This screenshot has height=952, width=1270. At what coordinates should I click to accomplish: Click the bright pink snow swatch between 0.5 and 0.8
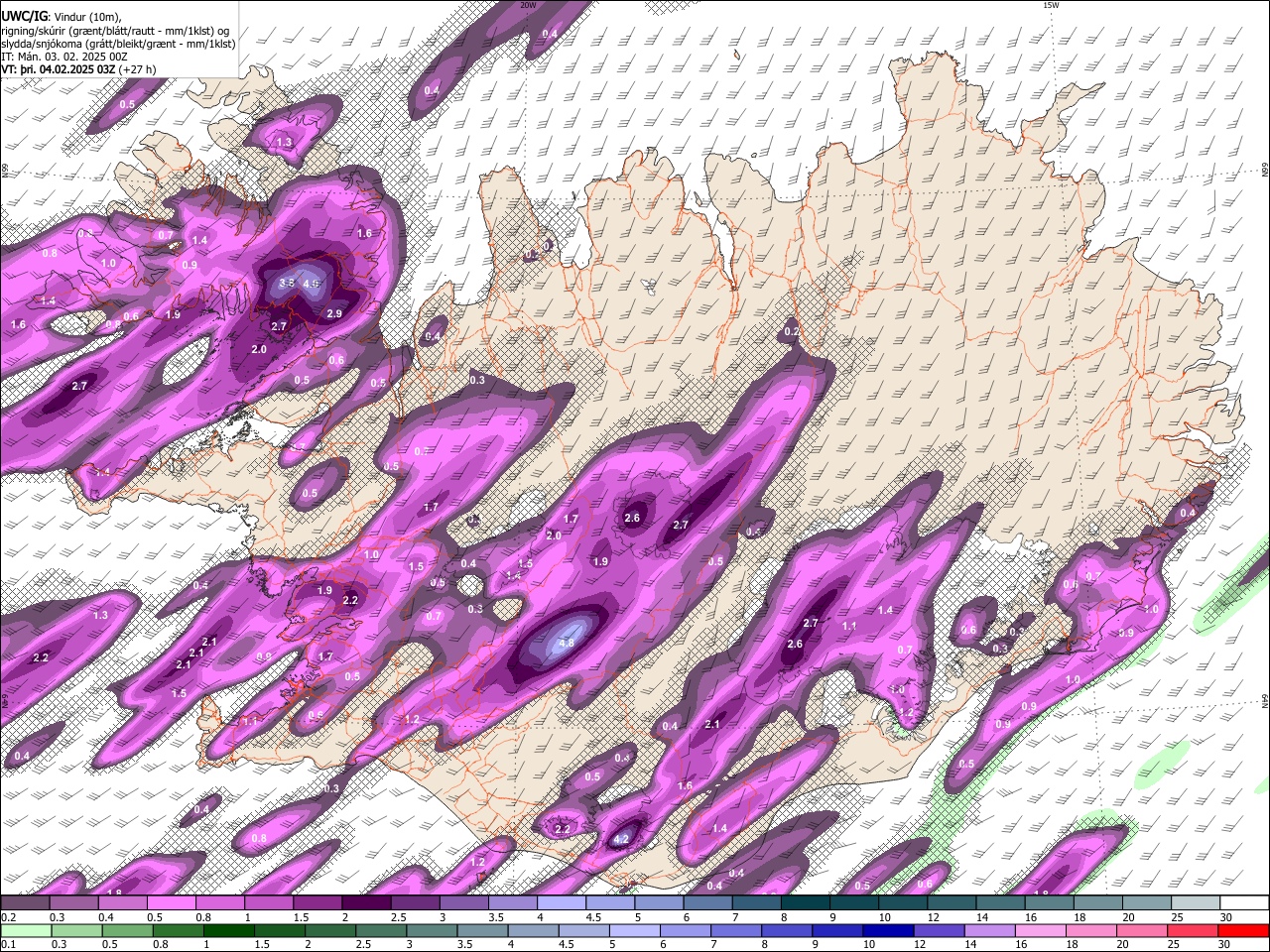171,903
